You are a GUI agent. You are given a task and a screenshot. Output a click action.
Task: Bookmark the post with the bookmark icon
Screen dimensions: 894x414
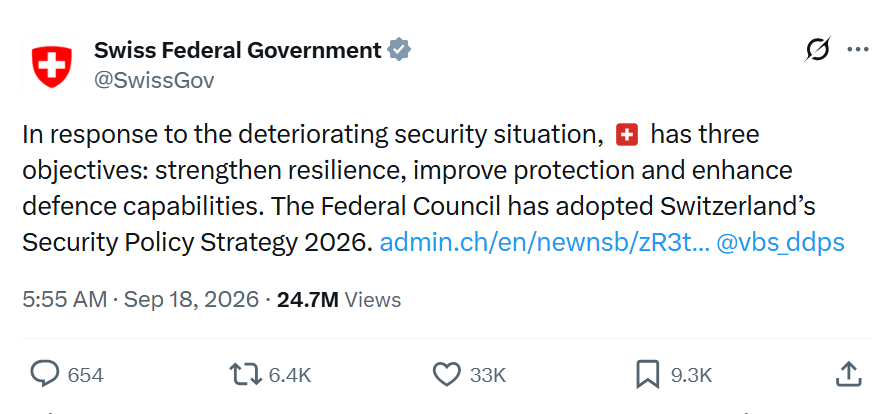click(647, 375)
